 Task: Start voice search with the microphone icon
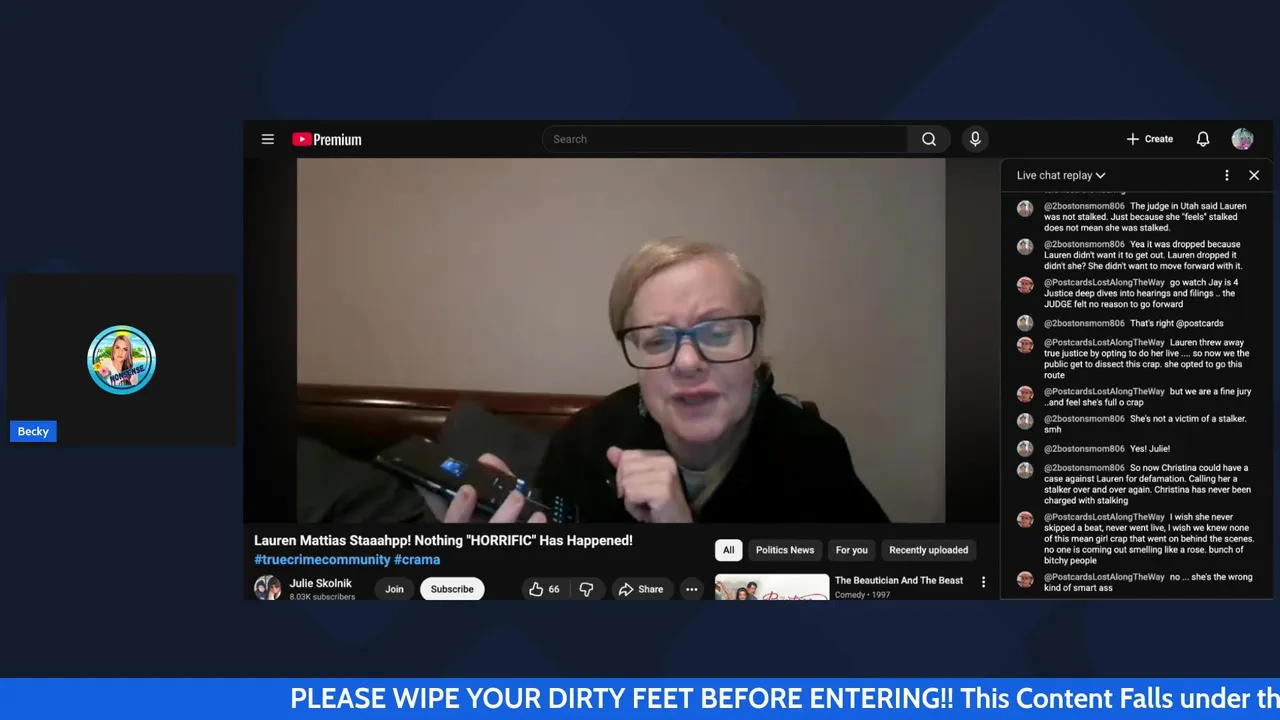click(975, 139)
